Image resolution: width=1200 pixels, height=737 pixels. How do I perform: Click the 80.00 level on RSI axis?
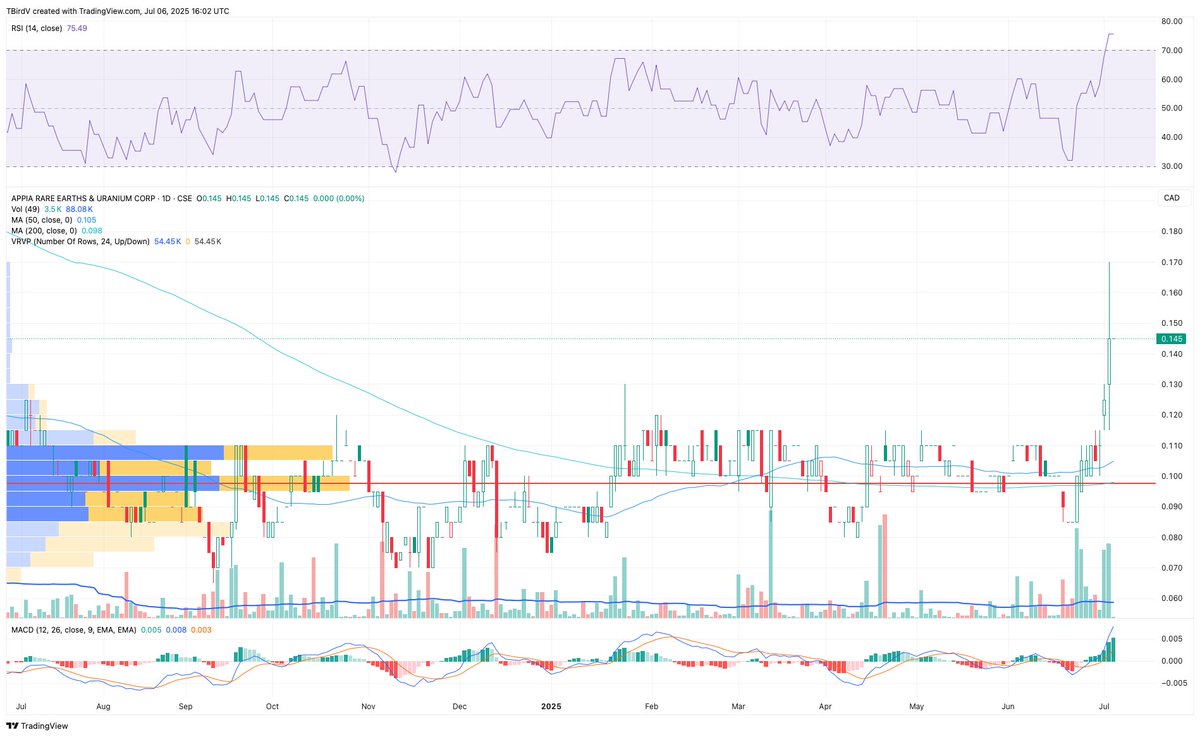pyautogui.click(x=1173, y=21)
